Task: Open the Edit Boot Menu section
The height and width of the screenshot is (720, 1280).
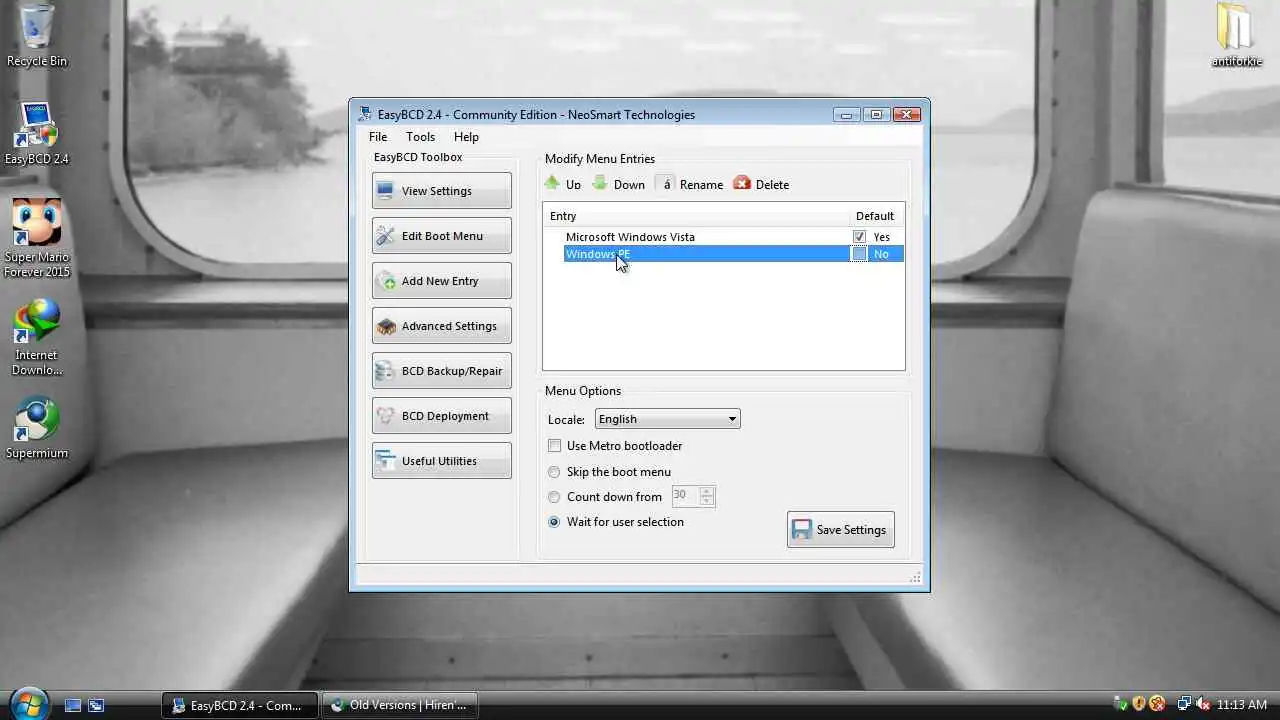Action: tap(441, 236)
